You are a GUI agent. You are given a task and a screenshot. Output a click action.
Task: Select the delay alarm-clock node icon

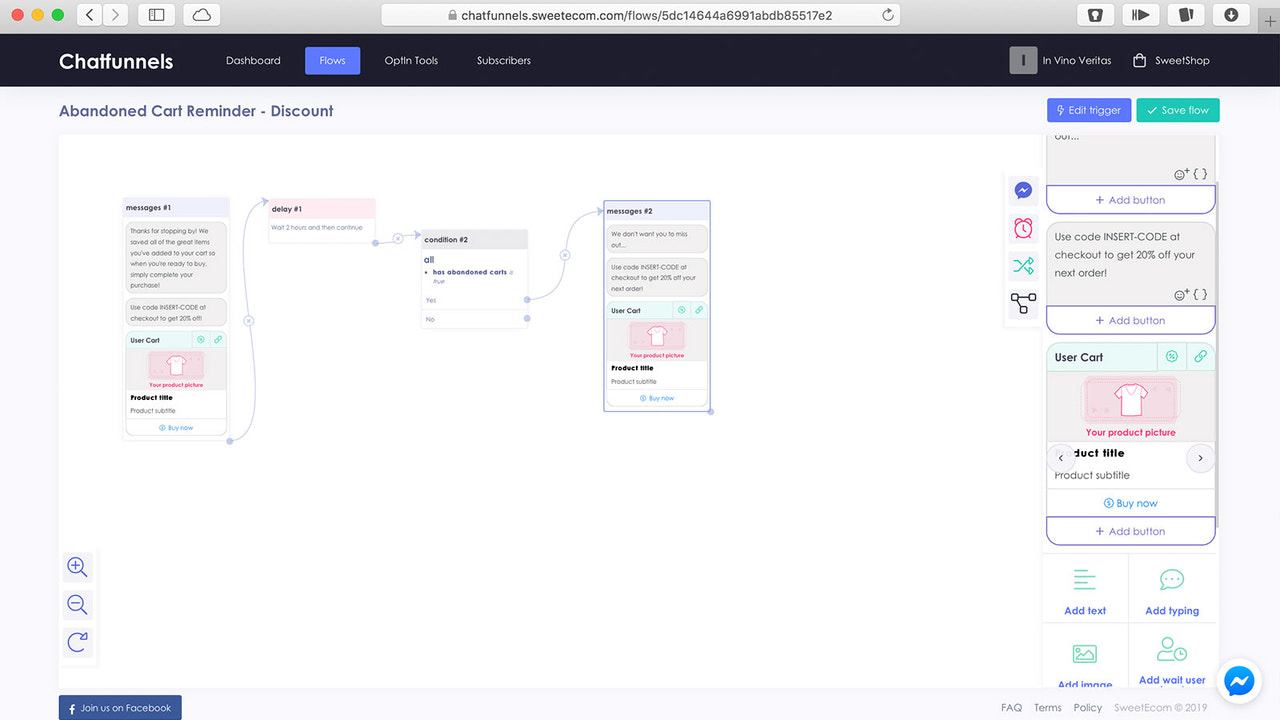[x=1022, y=228]
